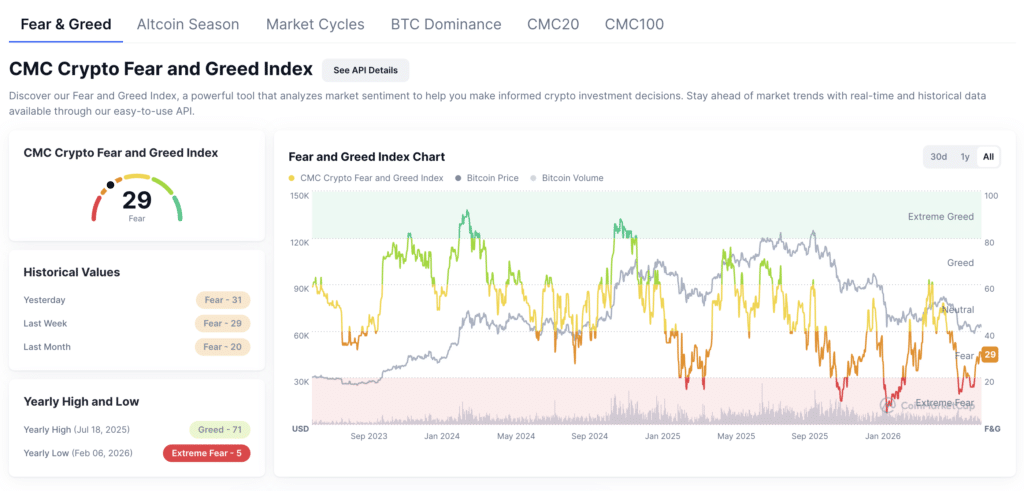1024x491 pixels.
Task: Click the 'Extreme Greed' zone label
Action: coord(941,216)
